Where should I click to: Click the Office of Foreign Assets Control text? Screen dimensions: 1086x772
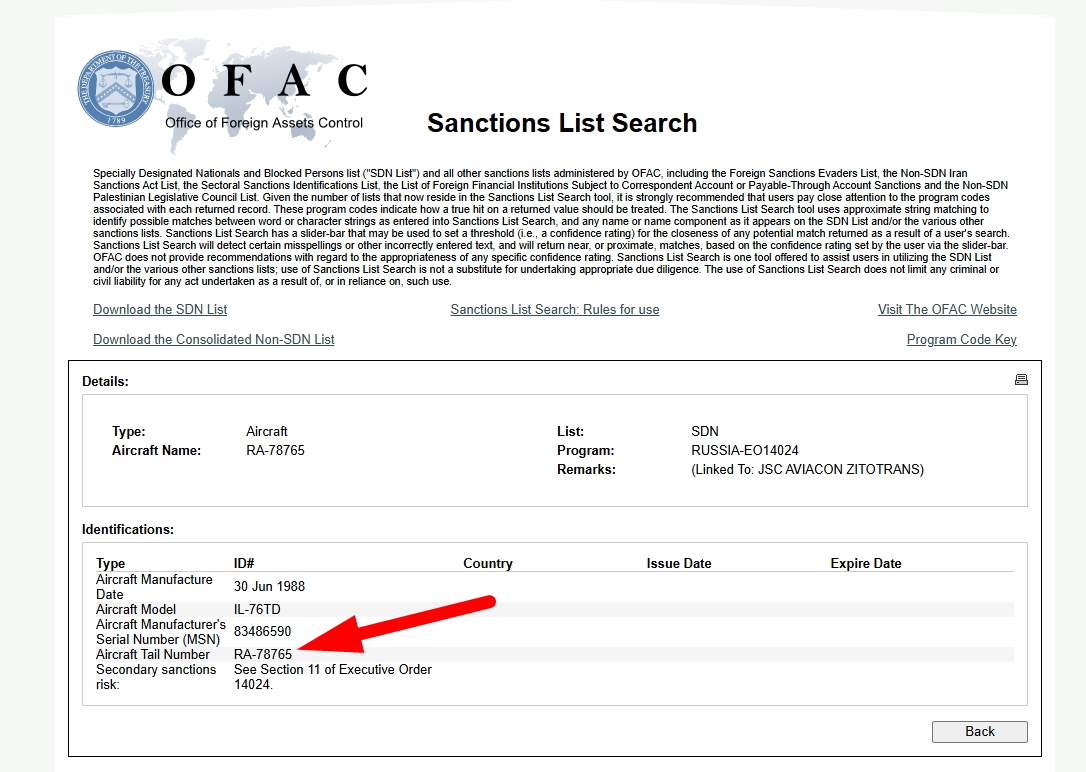coord(264,123)
